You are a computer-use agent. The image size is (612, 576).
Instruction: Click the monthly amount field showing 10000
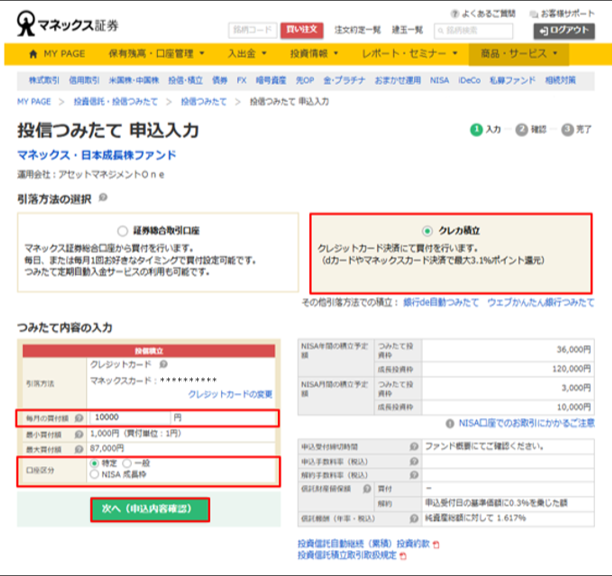[x=130, y=418]
